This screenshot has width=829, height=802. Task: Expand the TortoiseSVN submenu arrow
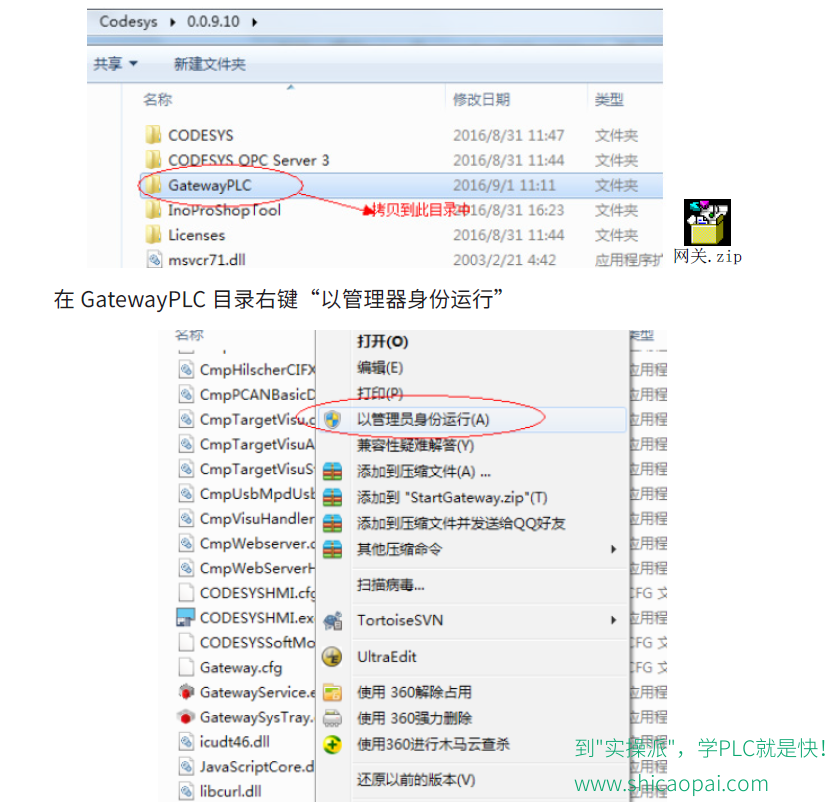(613, 620)
